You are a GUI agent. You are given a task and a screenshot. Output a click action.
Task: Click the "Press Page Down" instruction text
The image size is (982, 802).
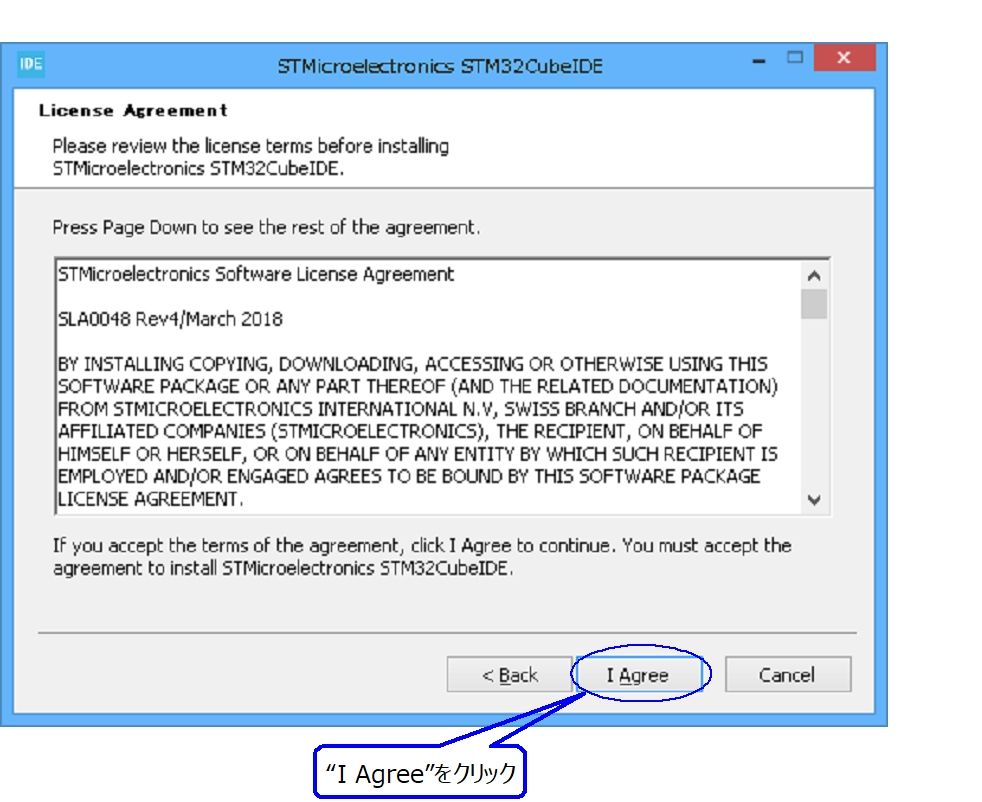click(x=266, y=227)
